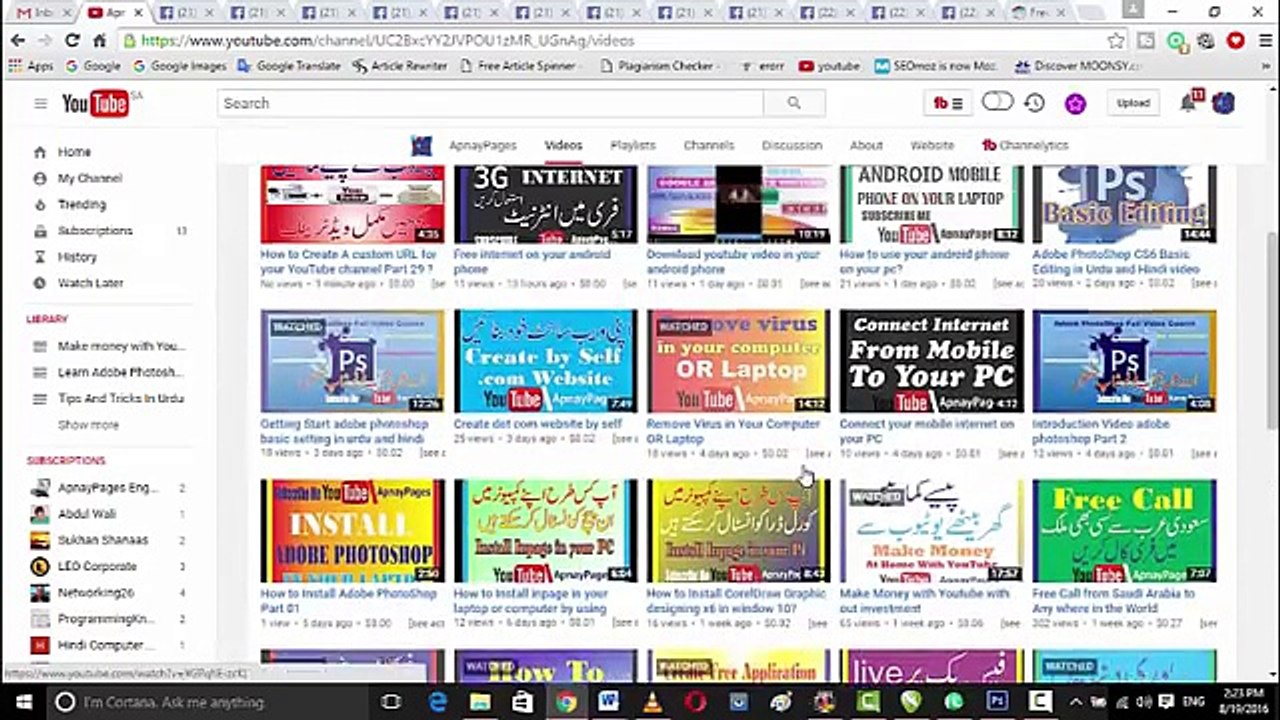The width and height of the screenshot is (1280, 720).
Task: Open the Google Images bookmark
Action: tap(180, 66)
